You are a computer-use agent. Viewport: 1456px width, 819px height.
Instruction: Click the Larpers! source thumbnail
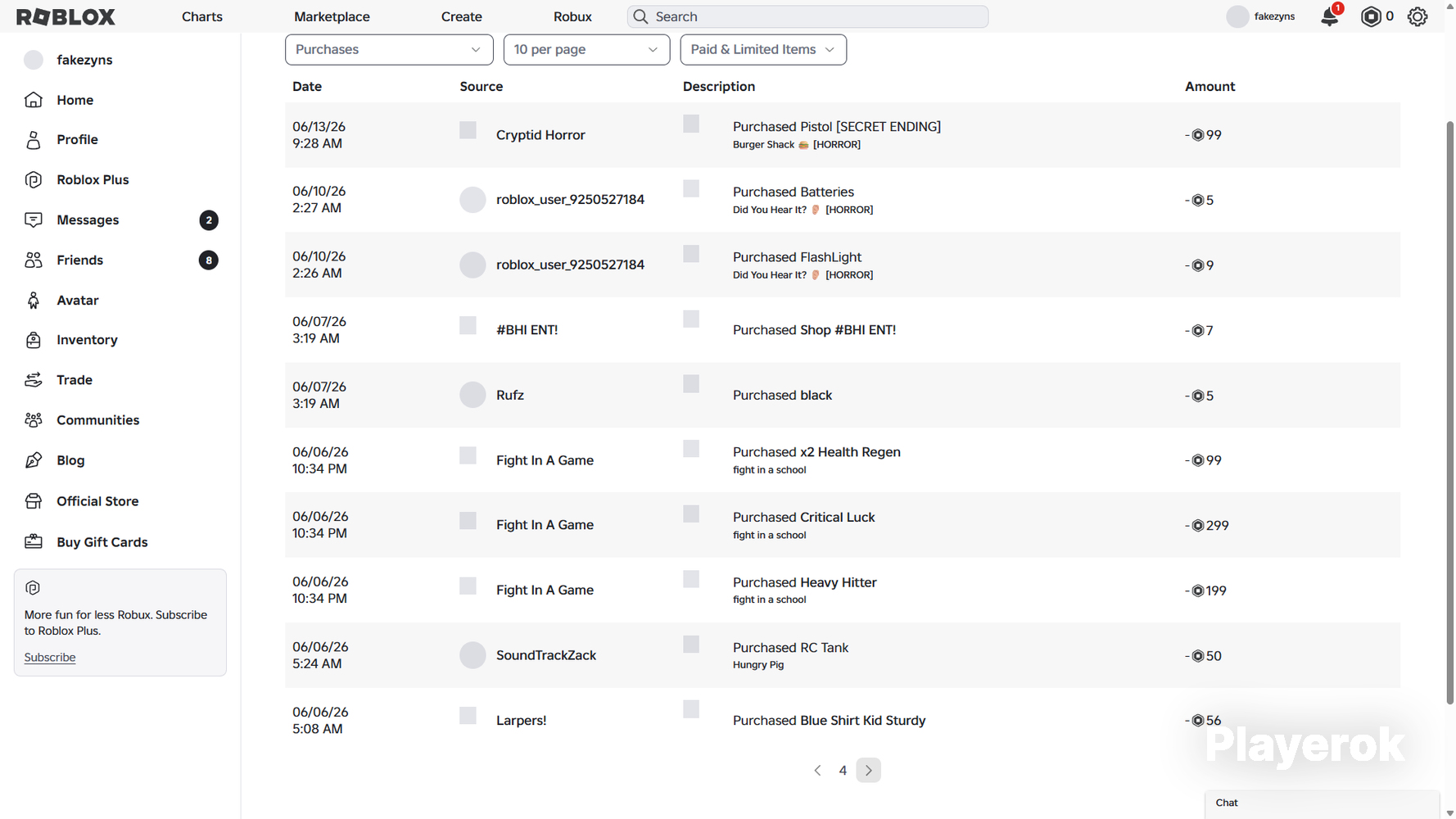click(x=468, y=716)
